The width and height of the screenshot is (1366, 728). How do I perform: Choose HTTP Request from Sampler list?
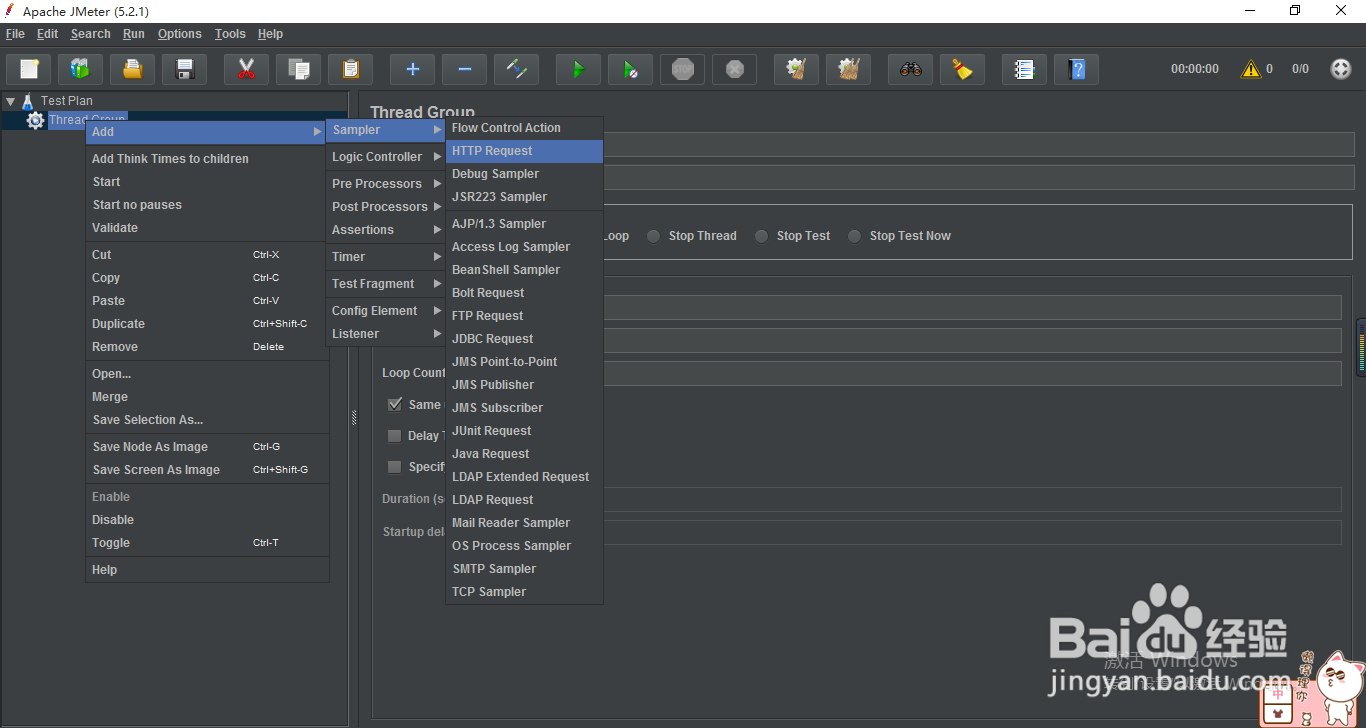click(x=524, y=151)
